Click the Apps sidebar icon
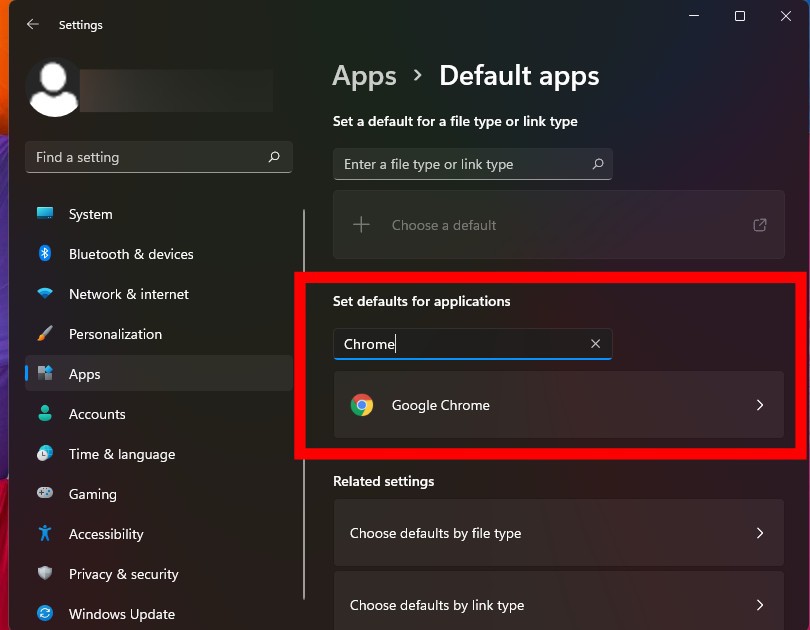Screen dimensions: 810x630 (45, 373)
